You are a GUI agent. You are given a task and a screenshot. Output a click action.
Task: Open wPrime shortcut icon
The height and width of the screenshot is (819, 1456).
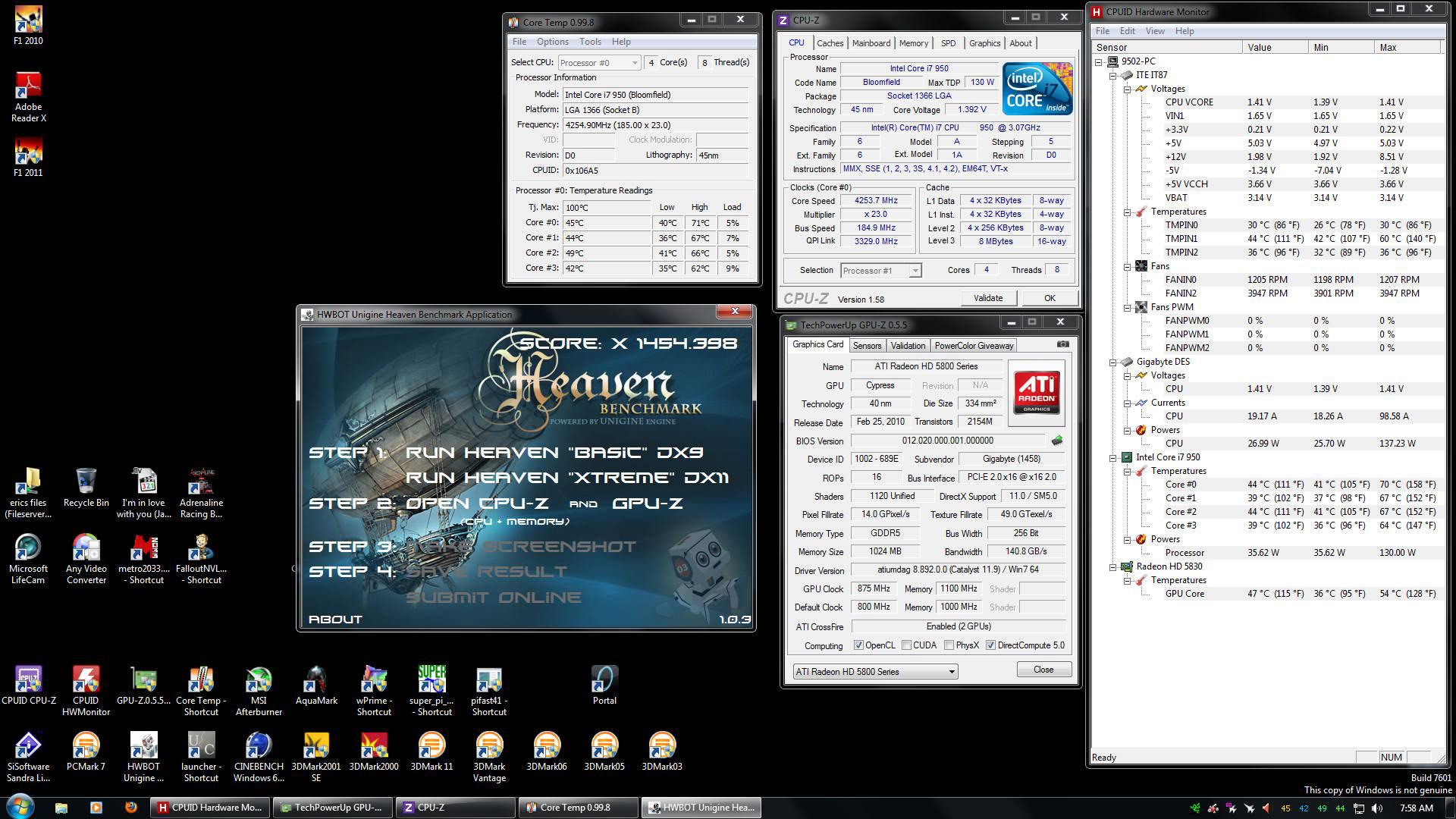(374, 691)
